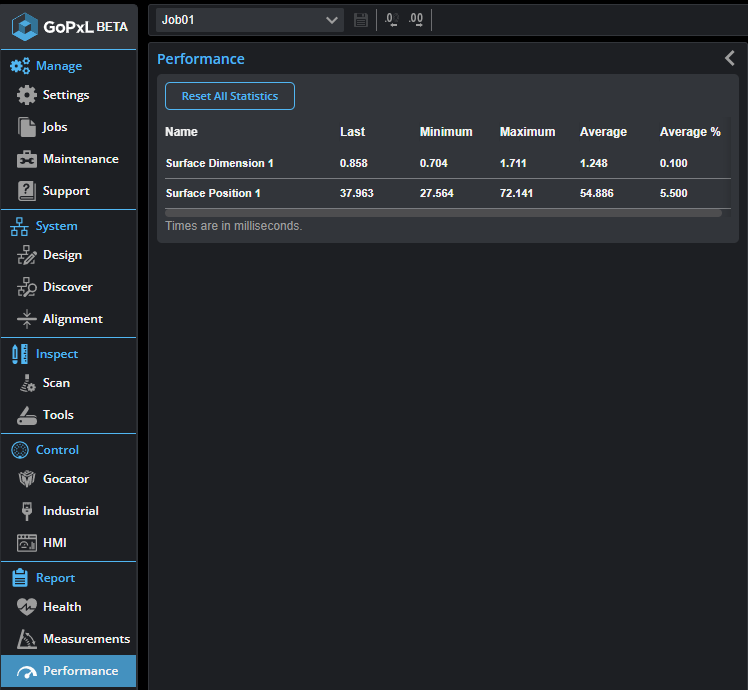Go to the Scan page
The width and height of the screenshot is (748, 690).
(56, 383)
